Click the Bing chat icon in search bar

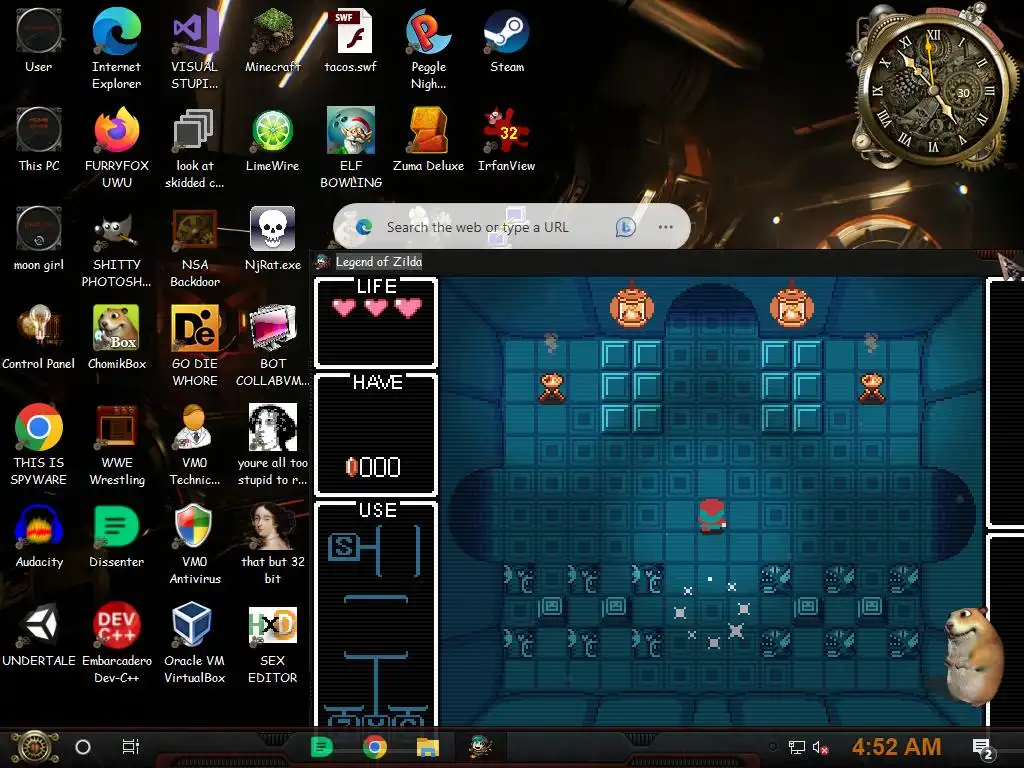point(625,227)
